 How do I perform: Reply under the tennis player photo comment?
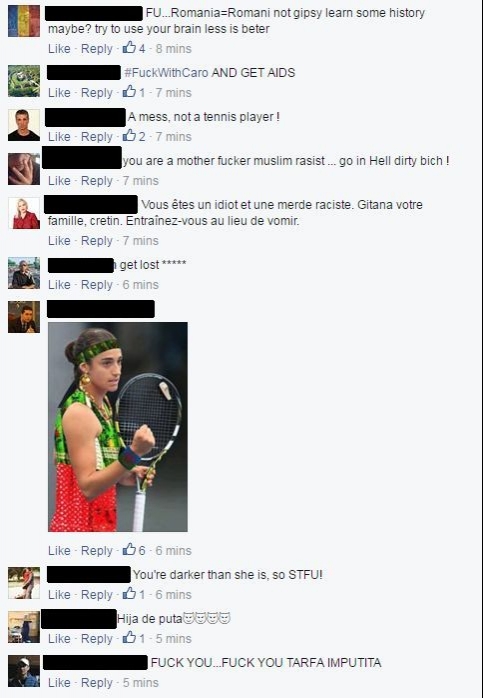[97, 551]
